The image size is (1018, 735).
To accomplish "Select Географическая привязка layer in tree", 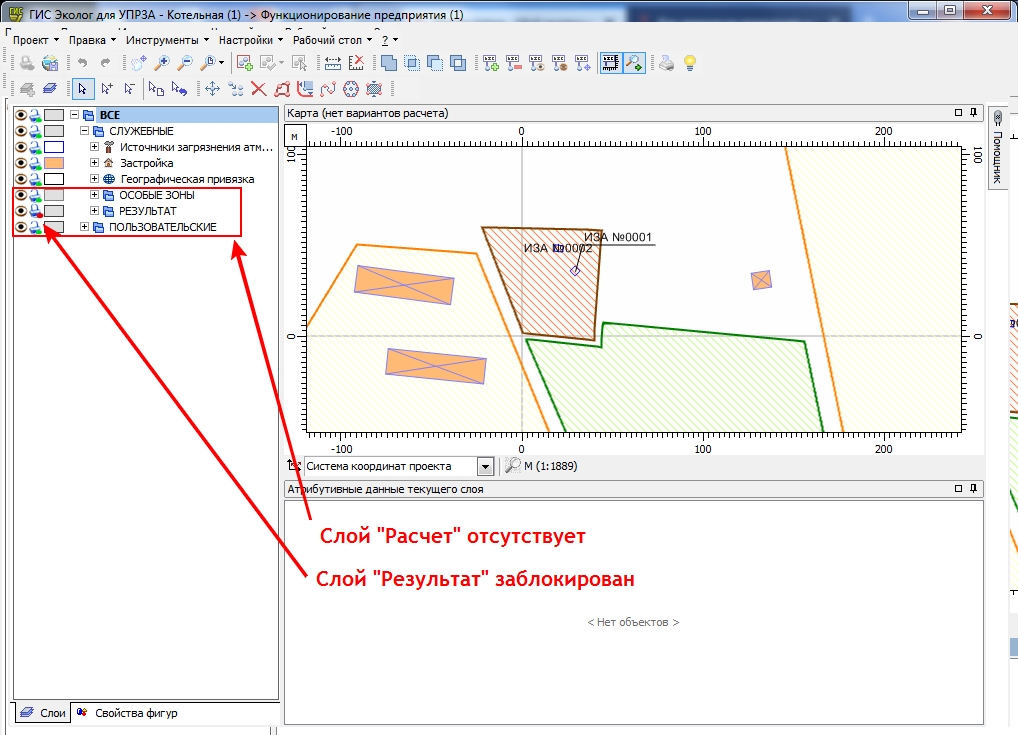I will pos(187,179).
